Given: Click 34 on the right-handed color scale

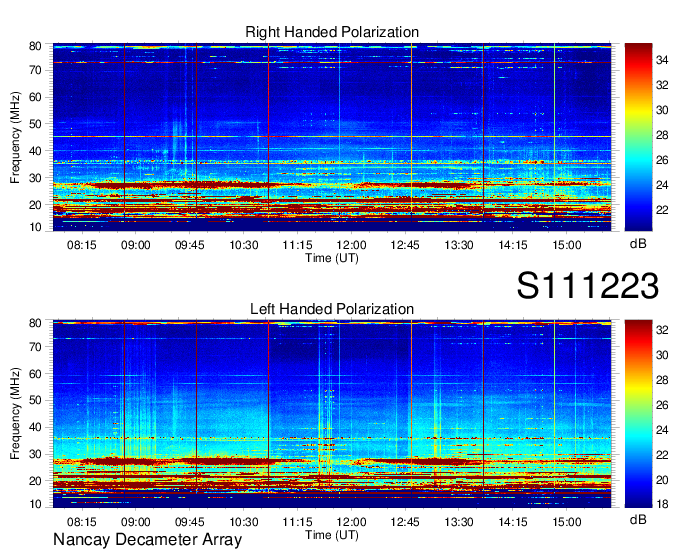Looking at the screenshot, I should tap(662, 60).
